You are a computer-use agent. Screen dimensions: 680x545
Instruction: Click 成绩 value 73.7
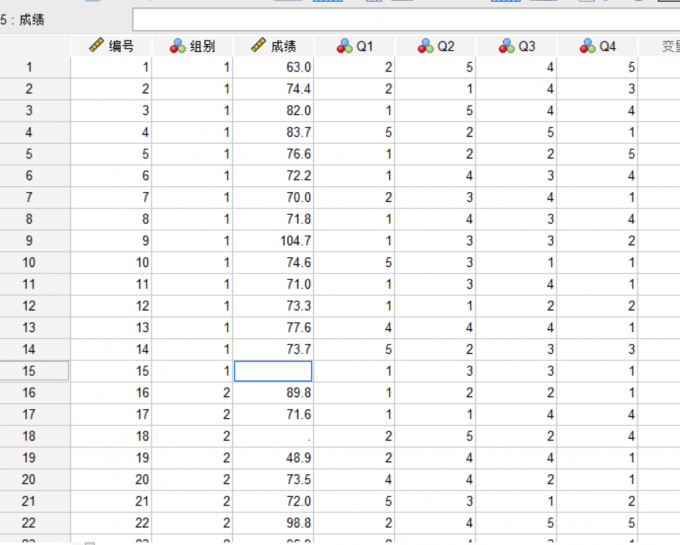tap(273, 349)
